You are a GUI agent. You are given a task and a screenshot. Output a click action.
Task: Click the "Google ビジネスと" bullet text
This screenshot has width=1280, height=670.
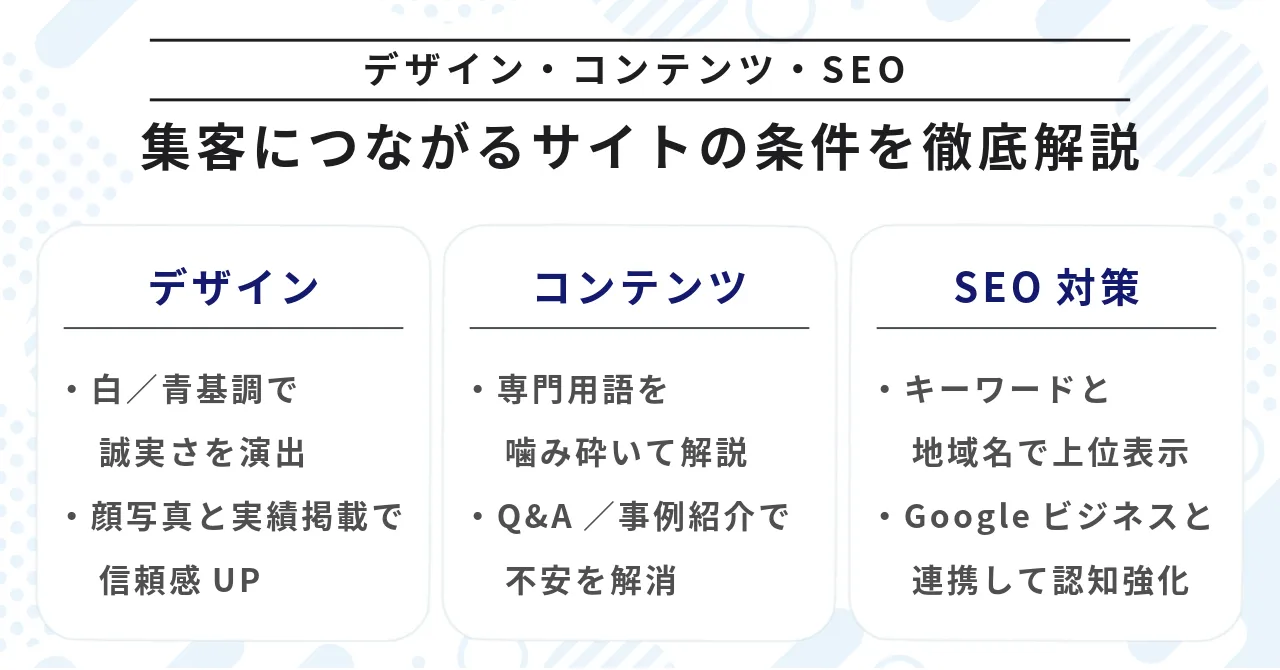click(x=1058, y=517)
